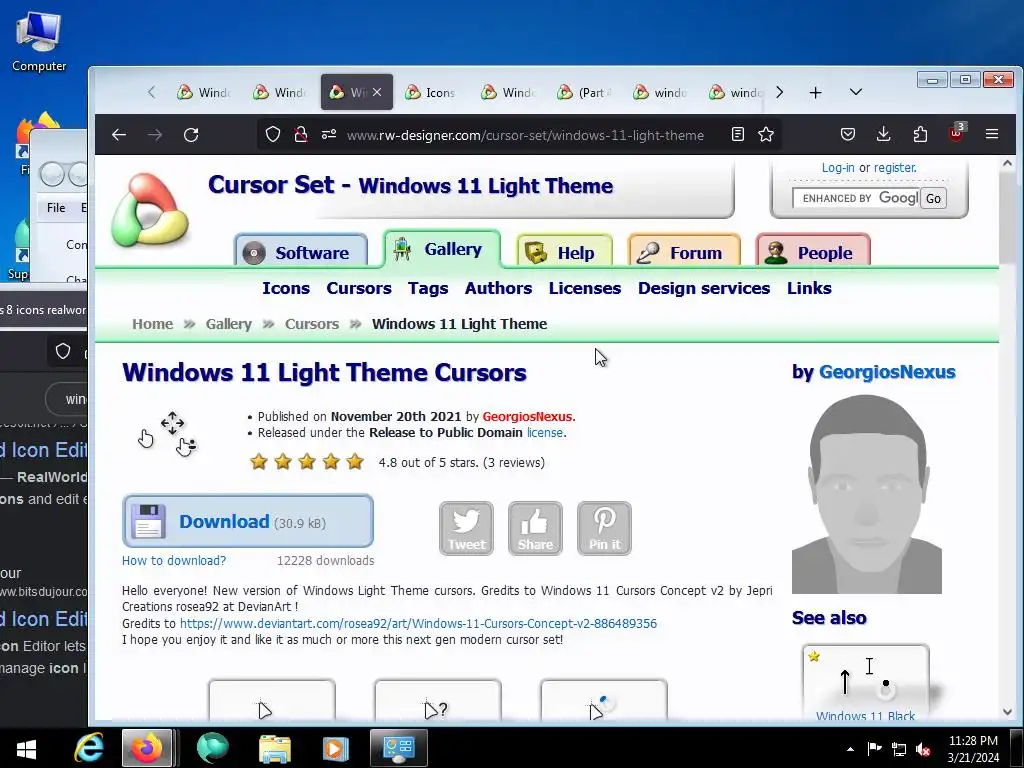Go to Cursors submenu link
1024x768 pixels.
pos(359,288)
